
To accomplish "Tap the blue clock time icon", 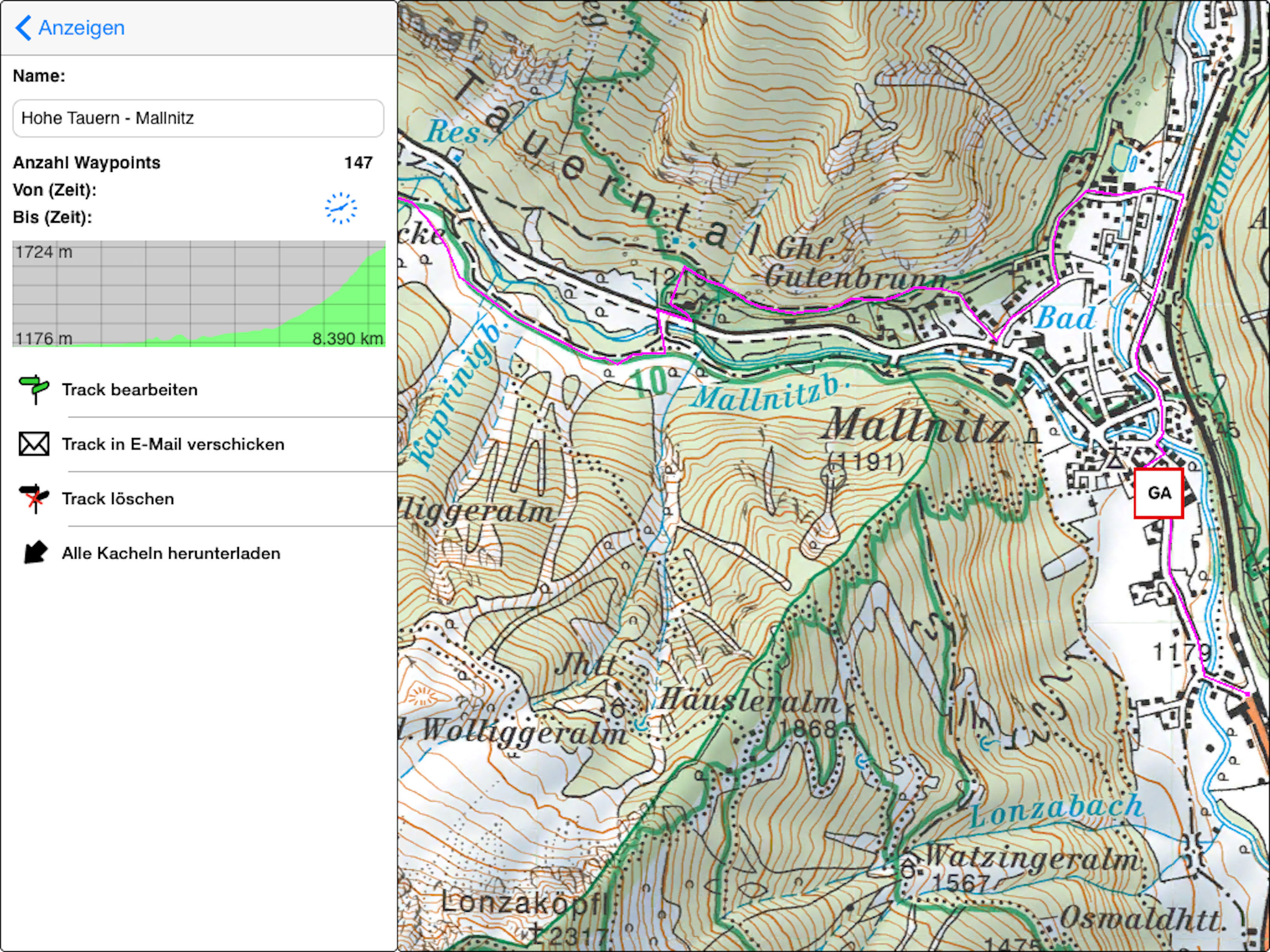I will pos(340,208).
